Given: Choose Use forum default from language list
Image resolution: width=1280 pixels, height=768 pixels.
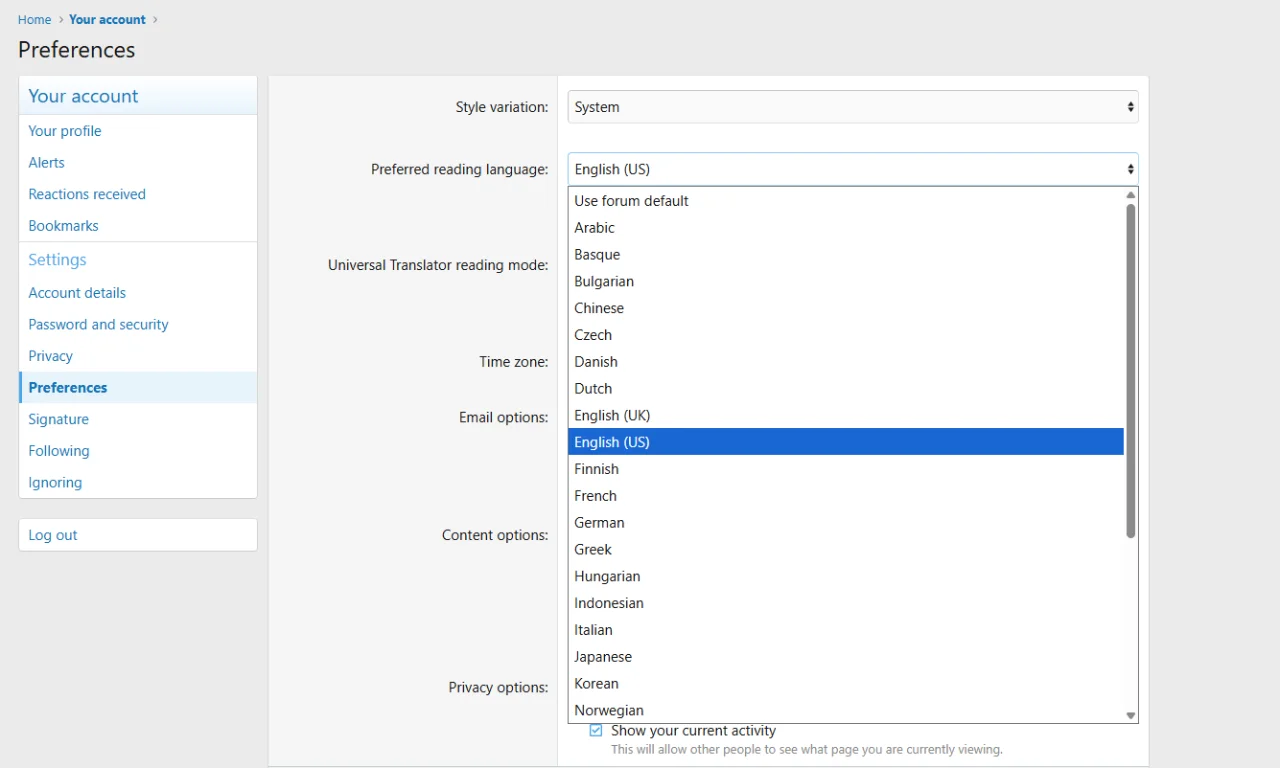Looking at the screenshot, I should [846, 201].
